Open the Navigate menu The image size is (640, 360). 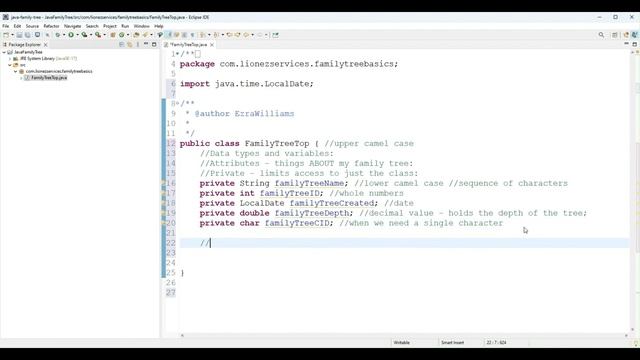pyautogui.click(x=73, y=26)
